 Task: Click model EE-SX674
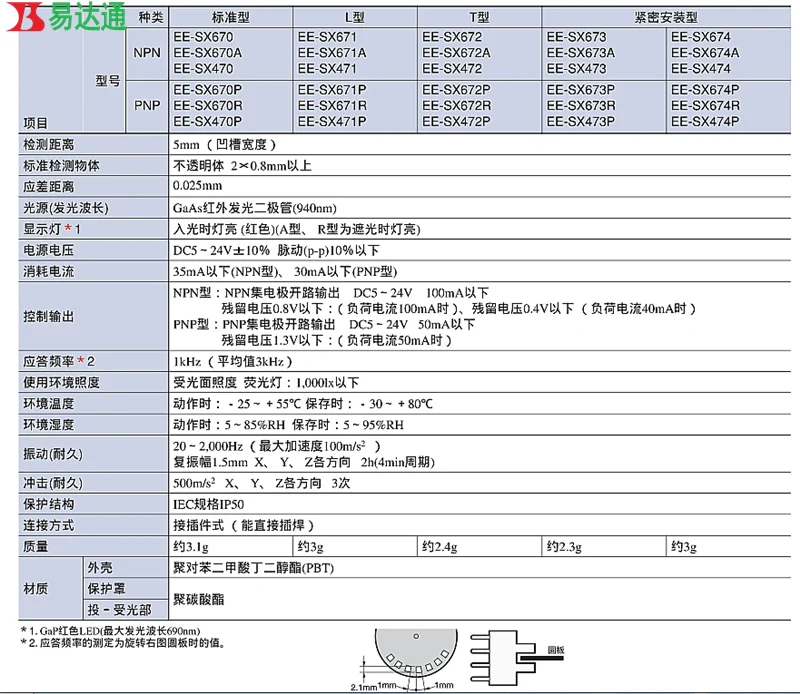(x=701, y=37)
